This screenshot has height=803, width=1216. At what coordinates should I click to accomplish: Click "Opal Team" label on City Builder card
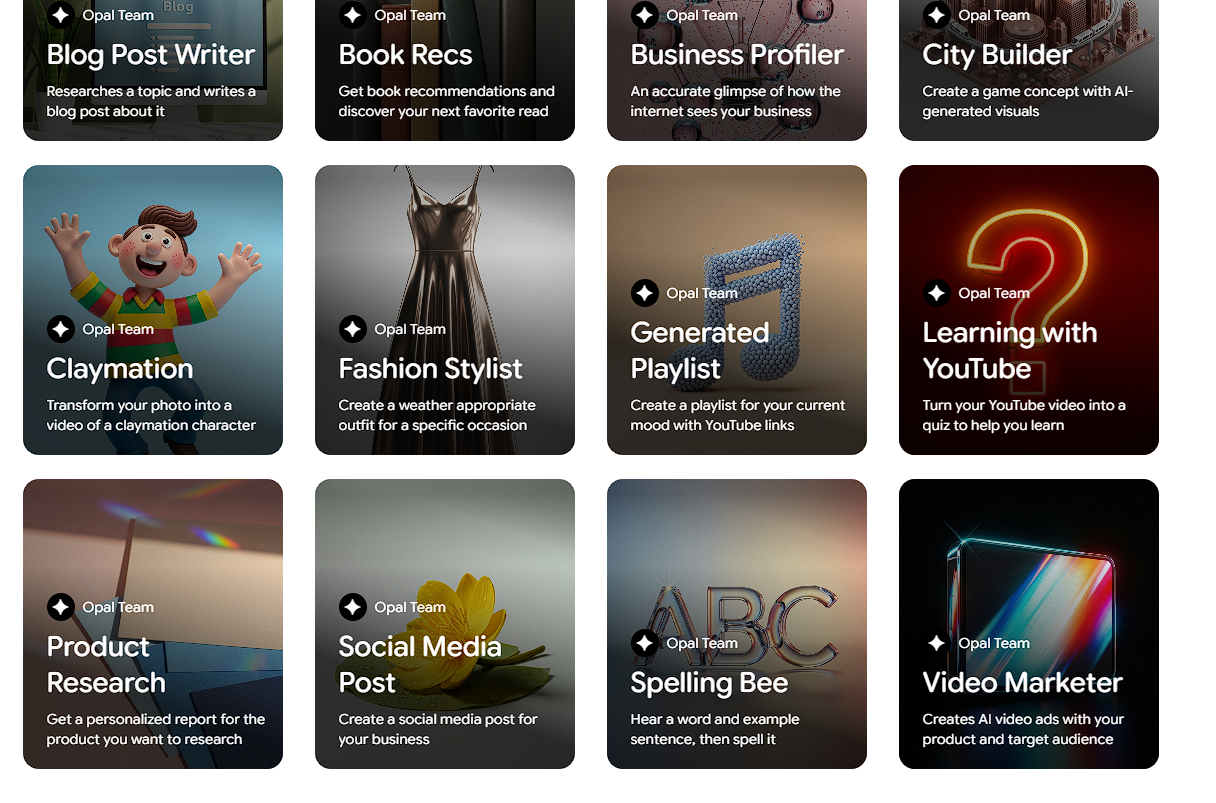tap(994, 15)
